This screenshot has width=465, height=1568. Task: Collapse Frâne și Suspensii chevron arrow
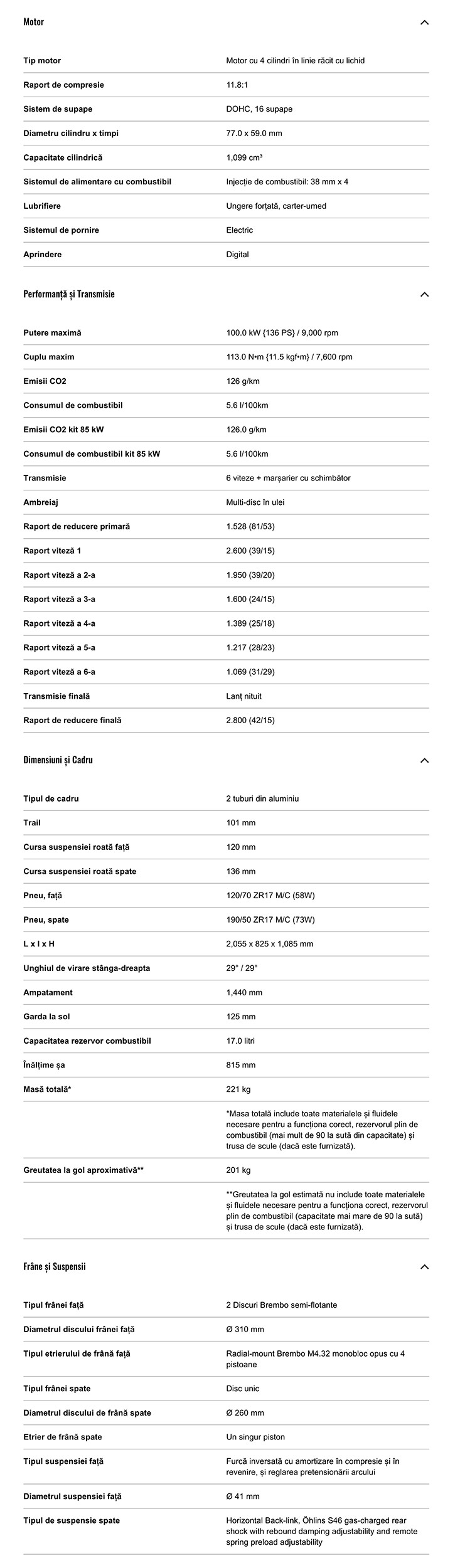pos(424,1267)
